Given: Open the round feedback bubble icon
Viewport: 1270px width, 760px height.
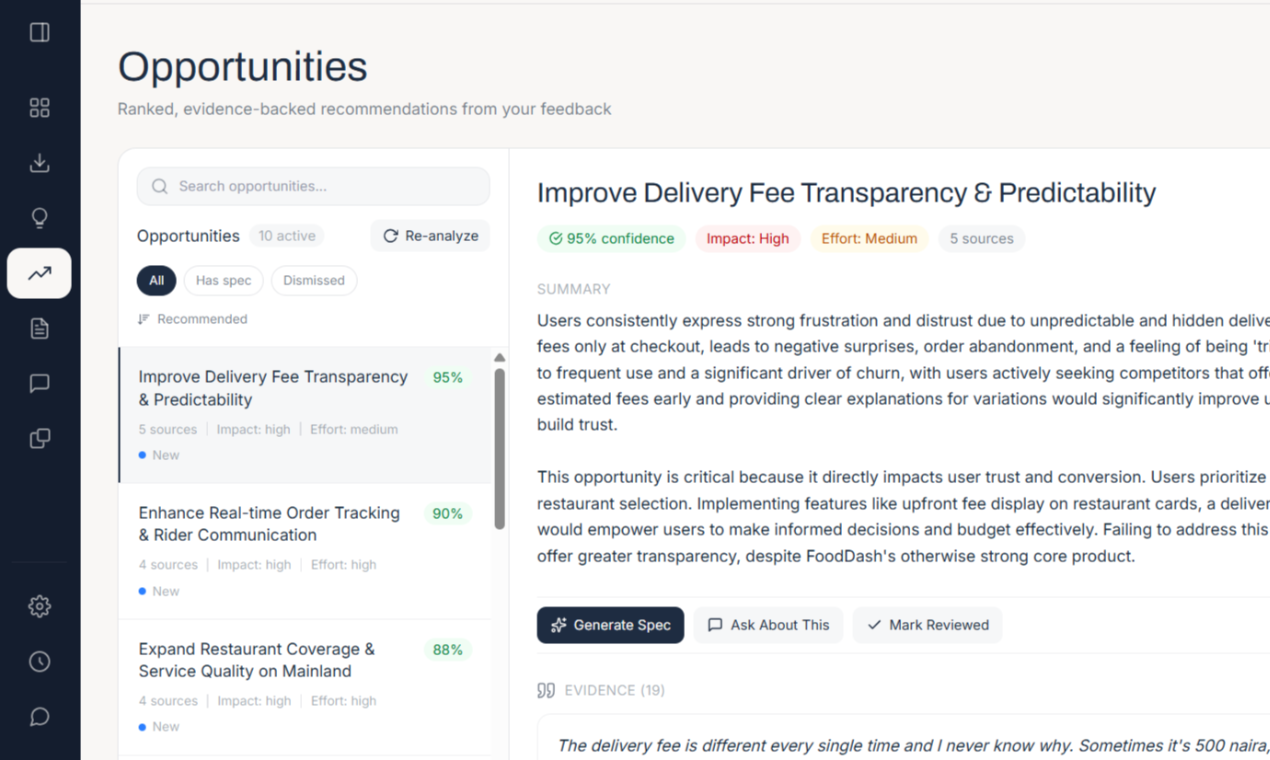Looking at the screenshot, I should (x=40, y=716).
